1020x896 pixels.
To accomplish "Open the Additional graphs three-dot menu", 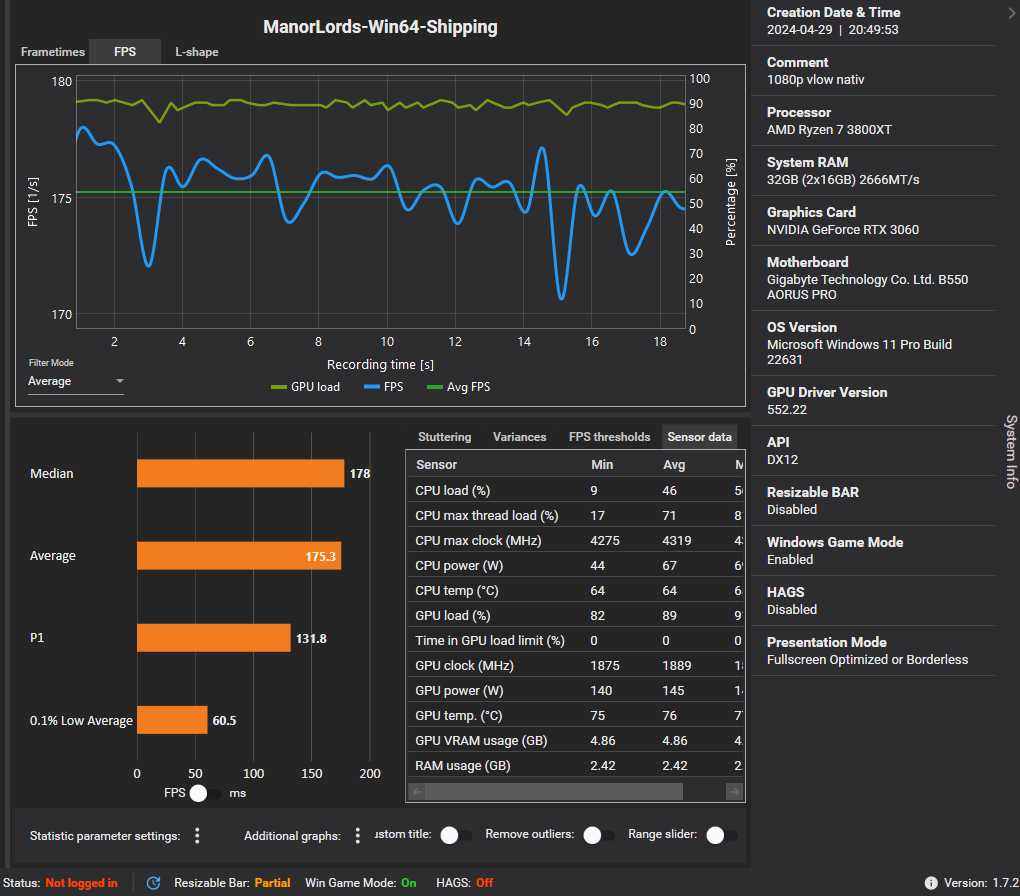I will point(358,835).
